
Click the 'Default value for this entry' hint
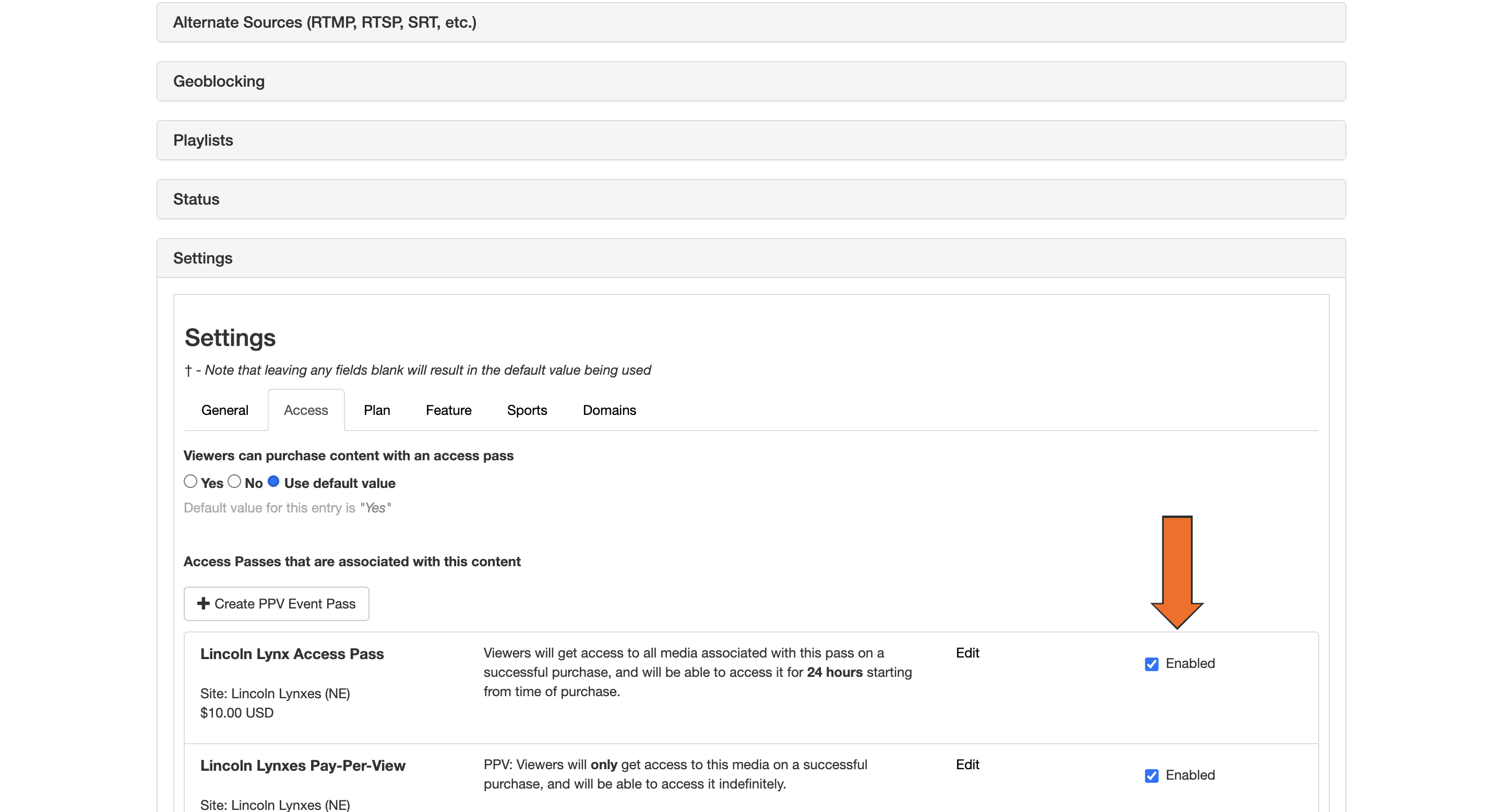[287, 507]
